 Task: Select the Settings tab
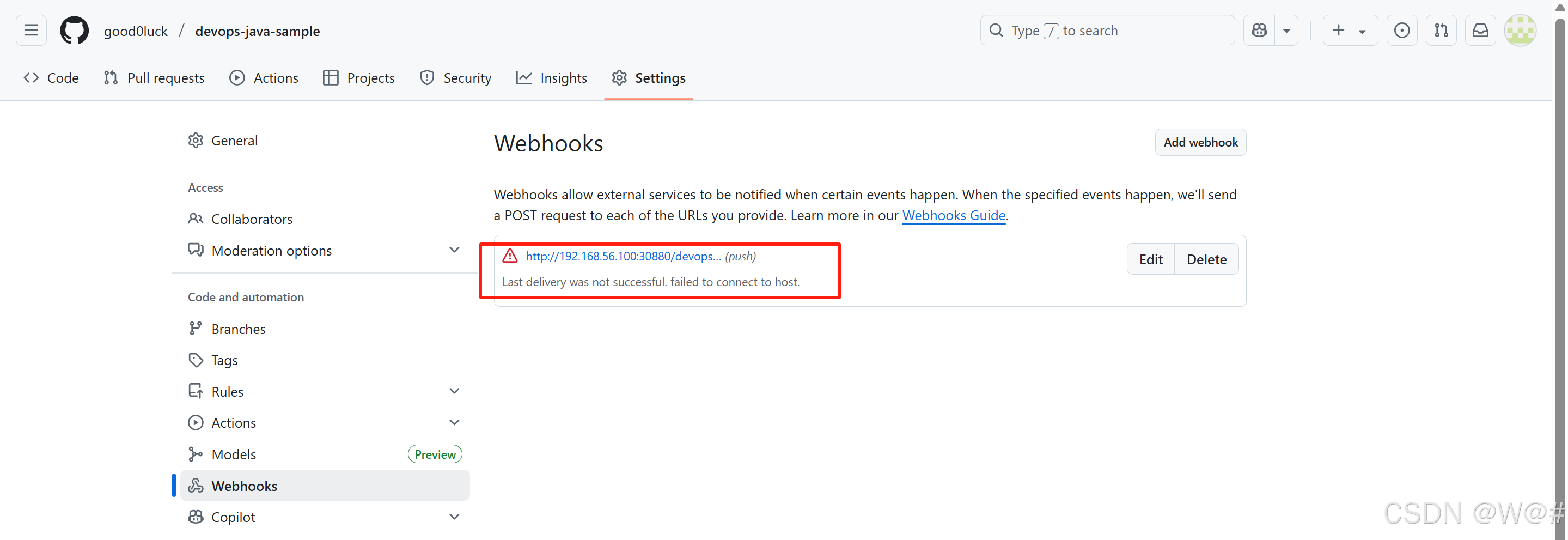pyautogui.click(x=649, y=78)
